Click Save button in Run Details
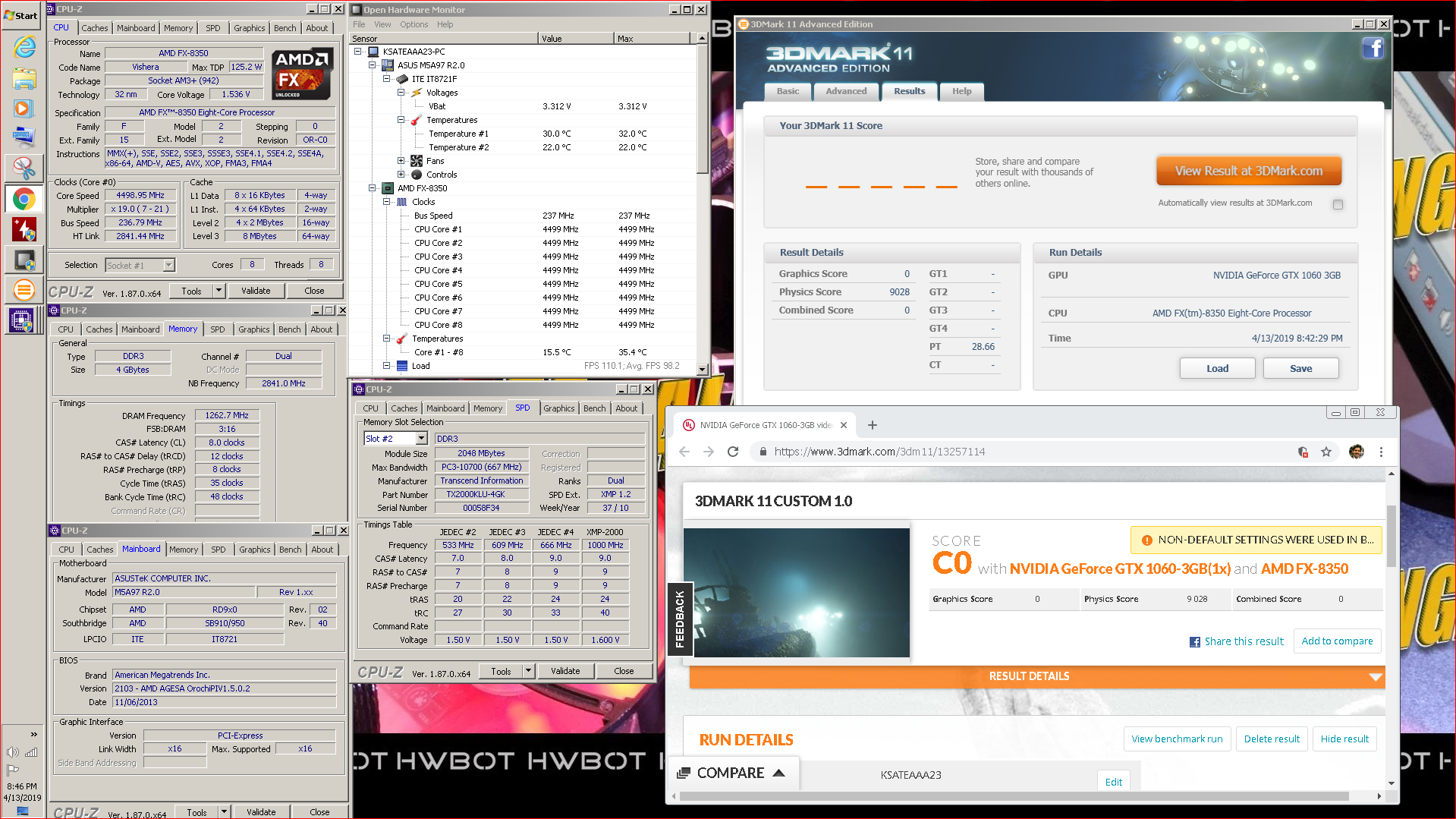 [1300, 369]
